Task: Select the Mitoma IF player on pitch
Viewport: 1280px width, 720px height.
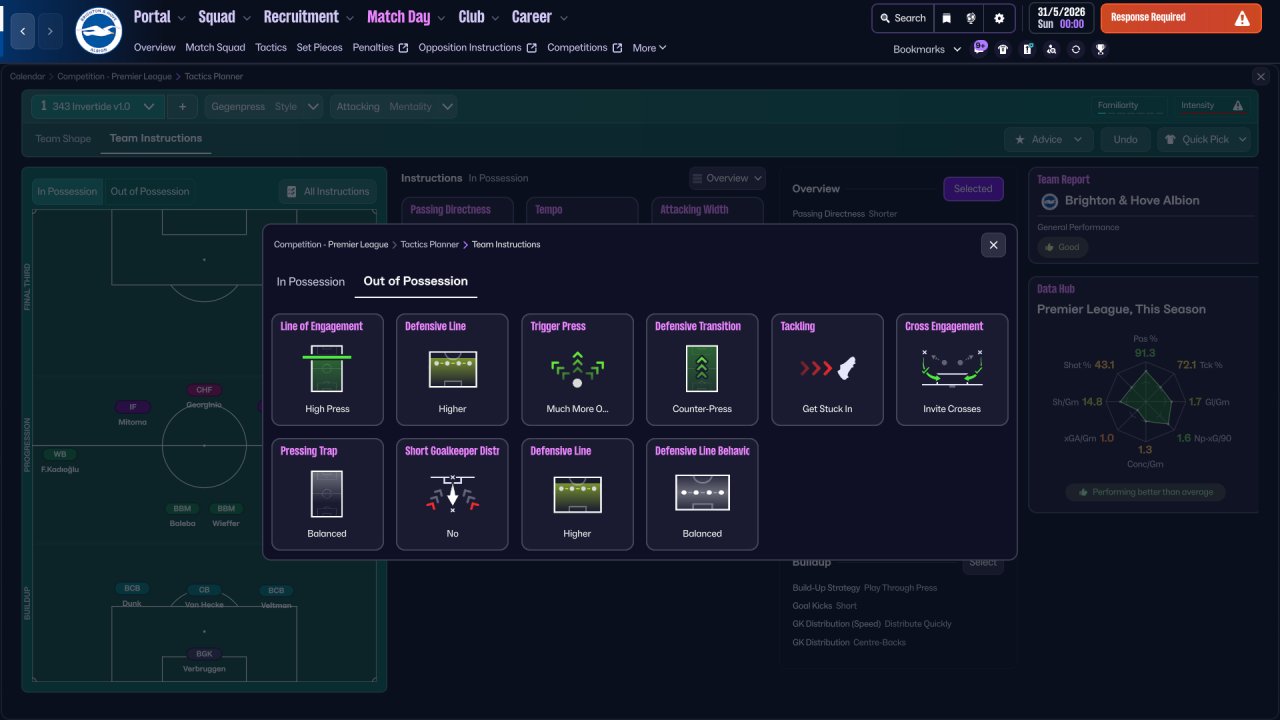Action: coord(132,414)
